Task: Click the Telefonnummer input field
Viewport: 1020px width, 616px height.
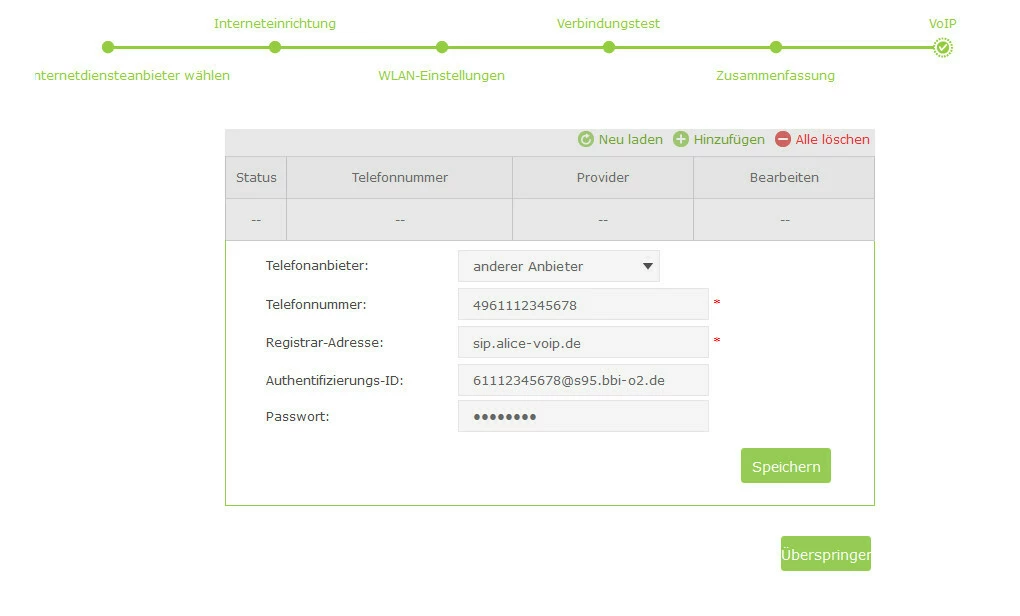Action: coord(583,304)
